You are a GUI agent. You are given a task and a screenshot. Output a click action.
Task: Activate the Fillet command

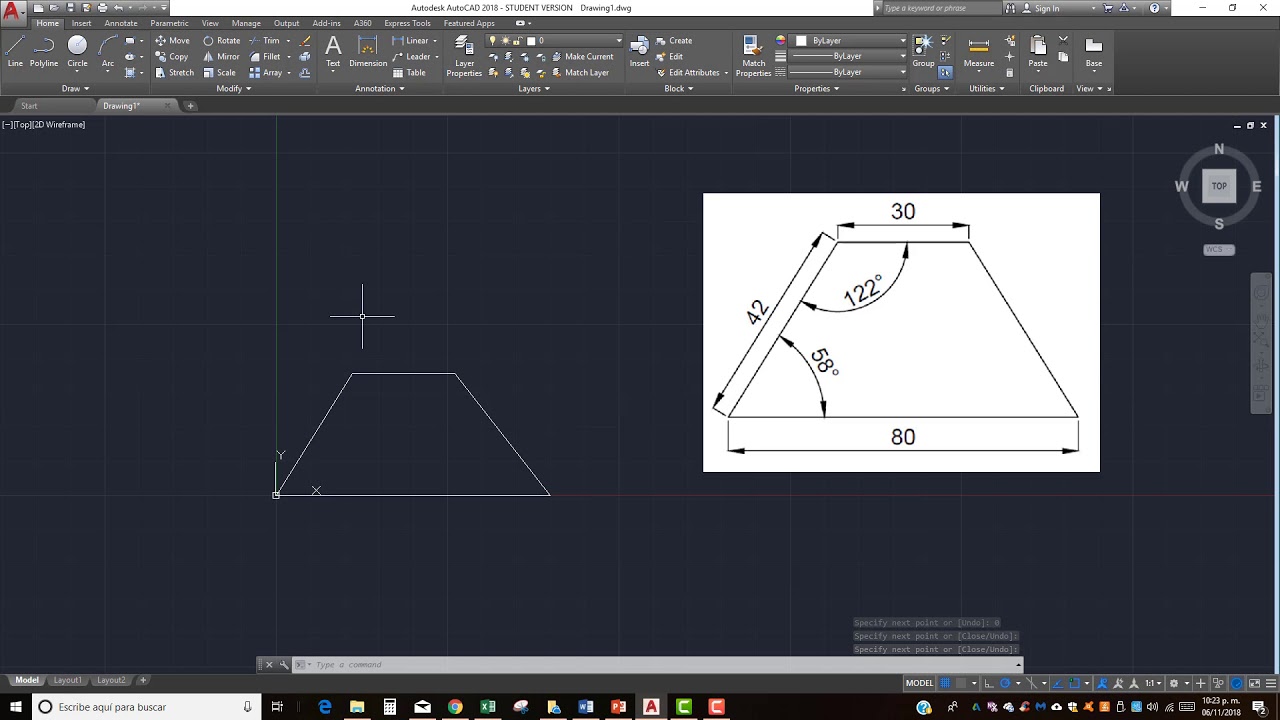click(265, 57)
